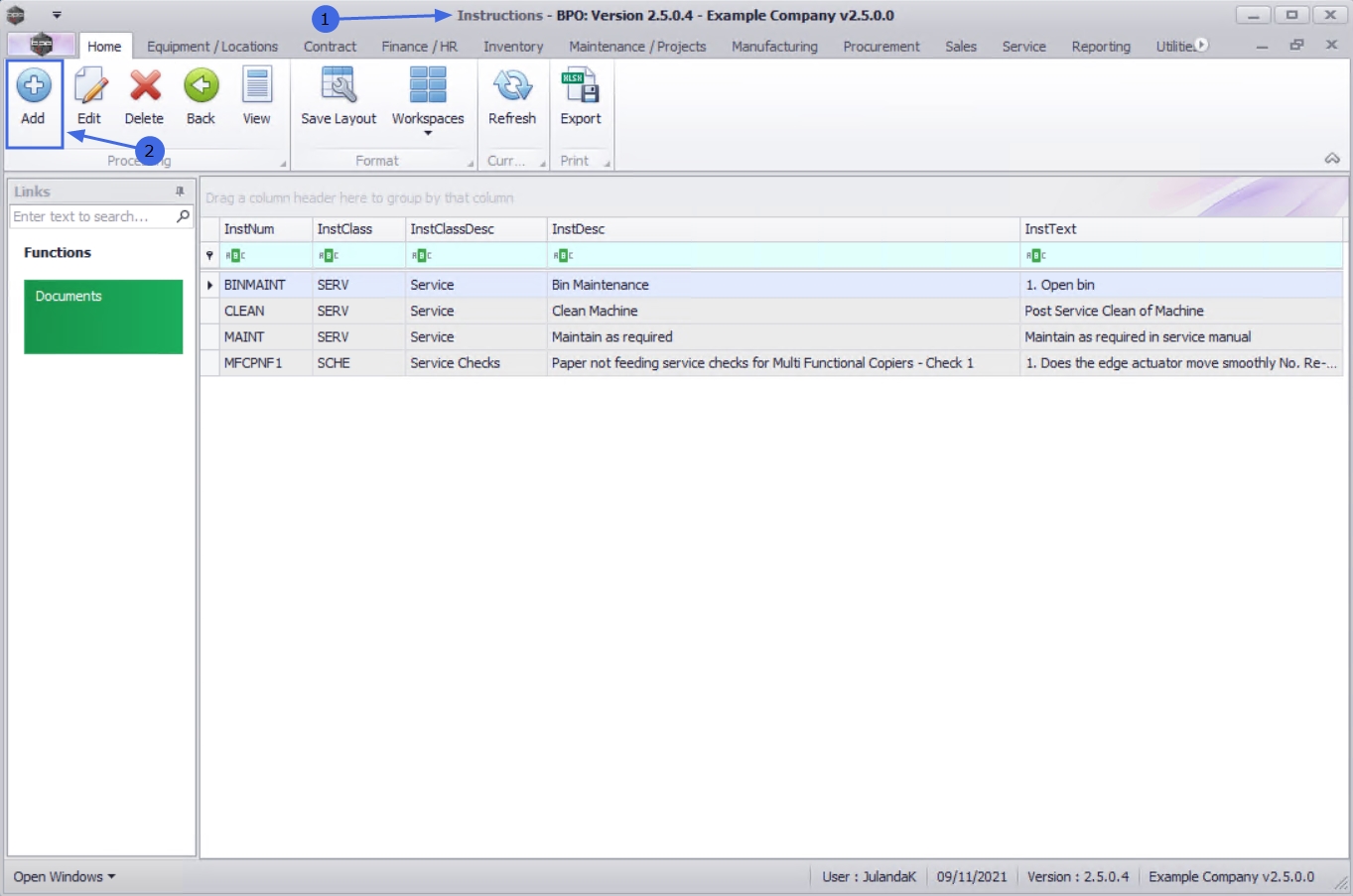Click the Maintain as required description cell

click(783, 337)
